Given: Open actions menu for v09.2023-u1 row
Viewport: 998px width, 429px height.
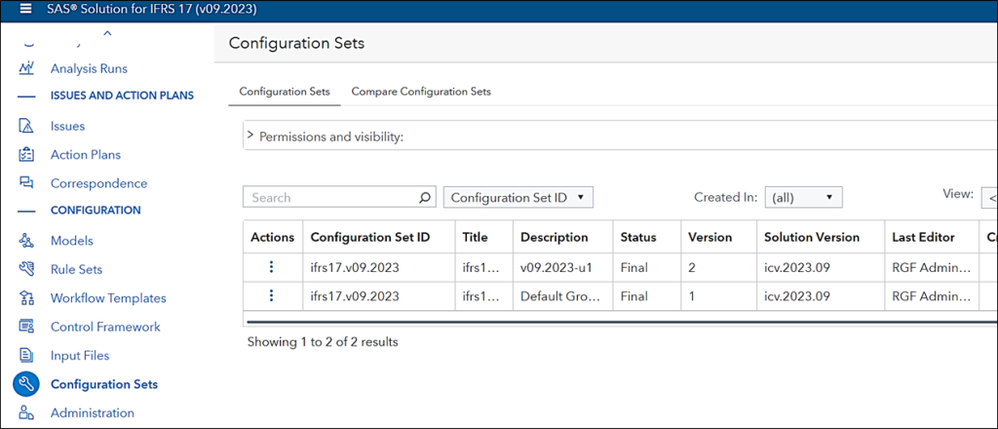Looking at the screenshot, I should coord(271,267).
